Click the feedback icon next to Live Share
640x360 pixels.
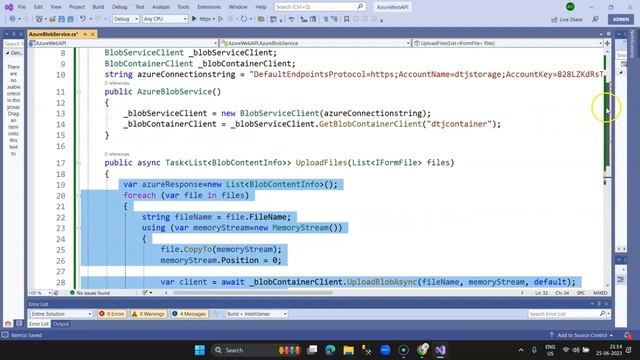tap(596, 19)
